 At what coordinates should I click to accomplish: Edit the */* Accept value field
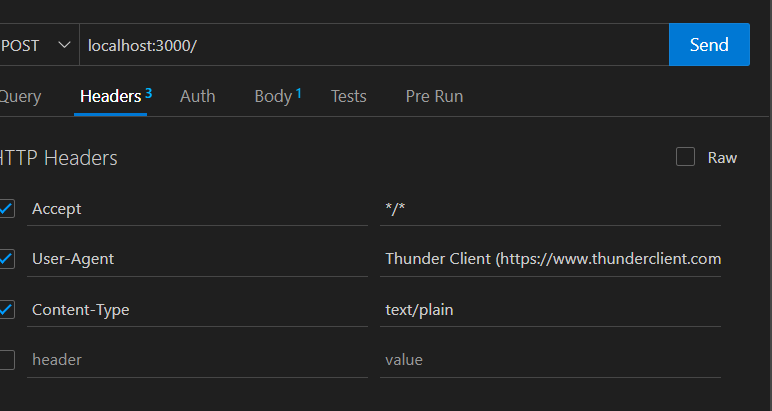550,209
